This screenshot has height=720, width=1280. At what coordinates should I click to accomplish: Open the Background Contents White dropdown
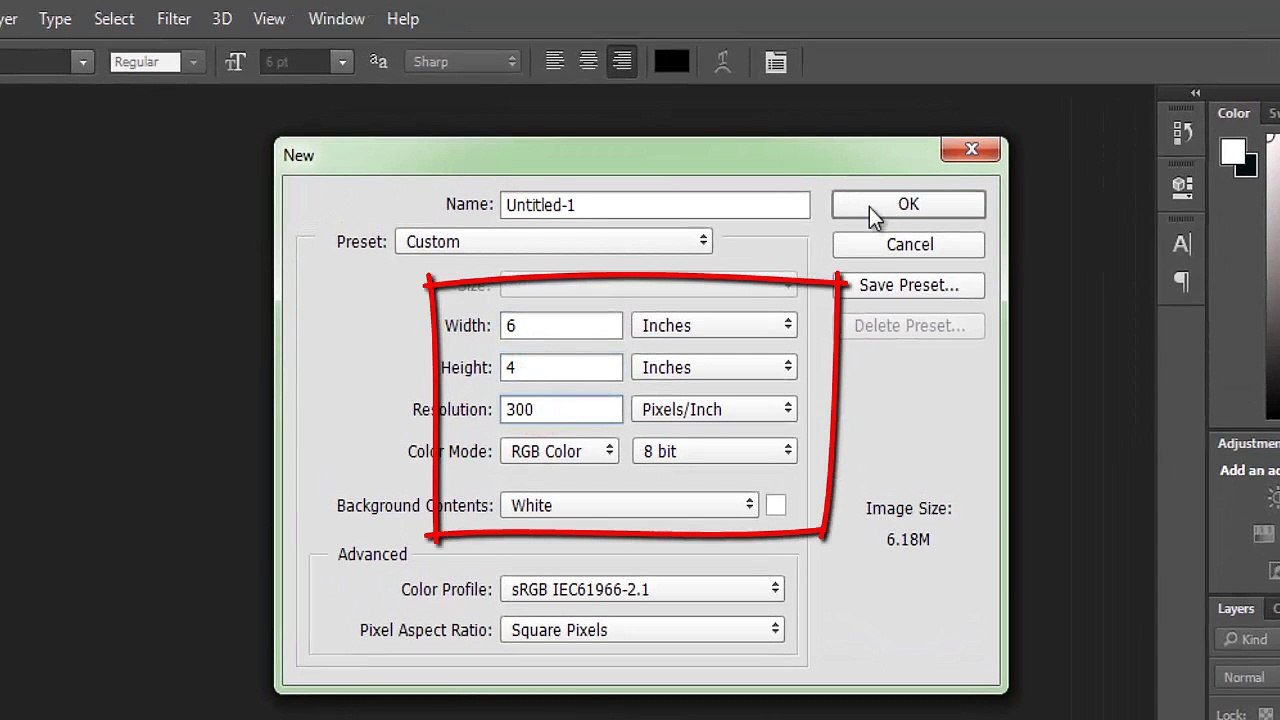[x=629, y=505]
